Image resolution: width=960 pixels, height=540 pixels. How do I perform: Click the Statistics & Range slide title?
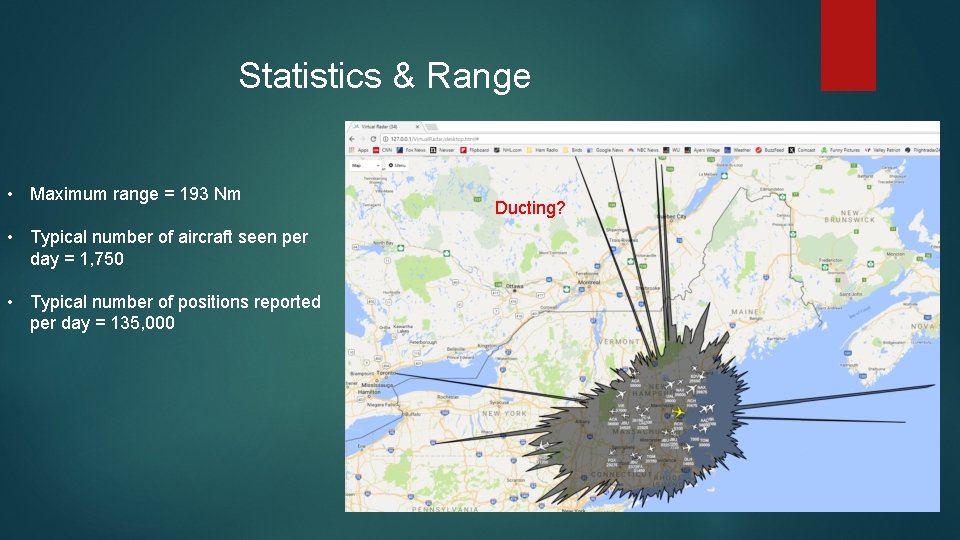click(x=384, y=76)
